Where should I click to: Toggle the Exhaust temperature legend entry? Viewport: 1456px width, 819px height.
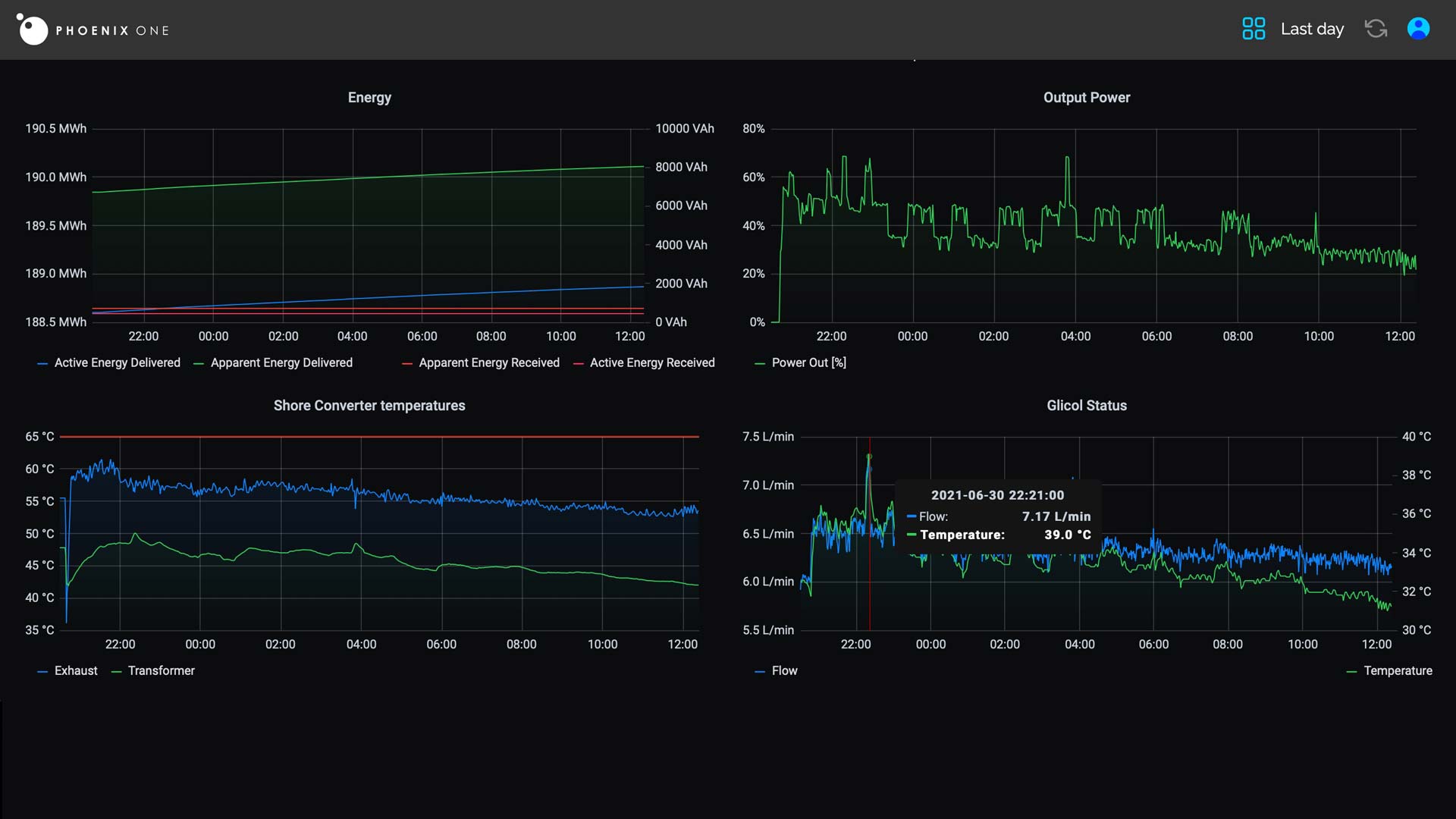[x=76, y=671]
